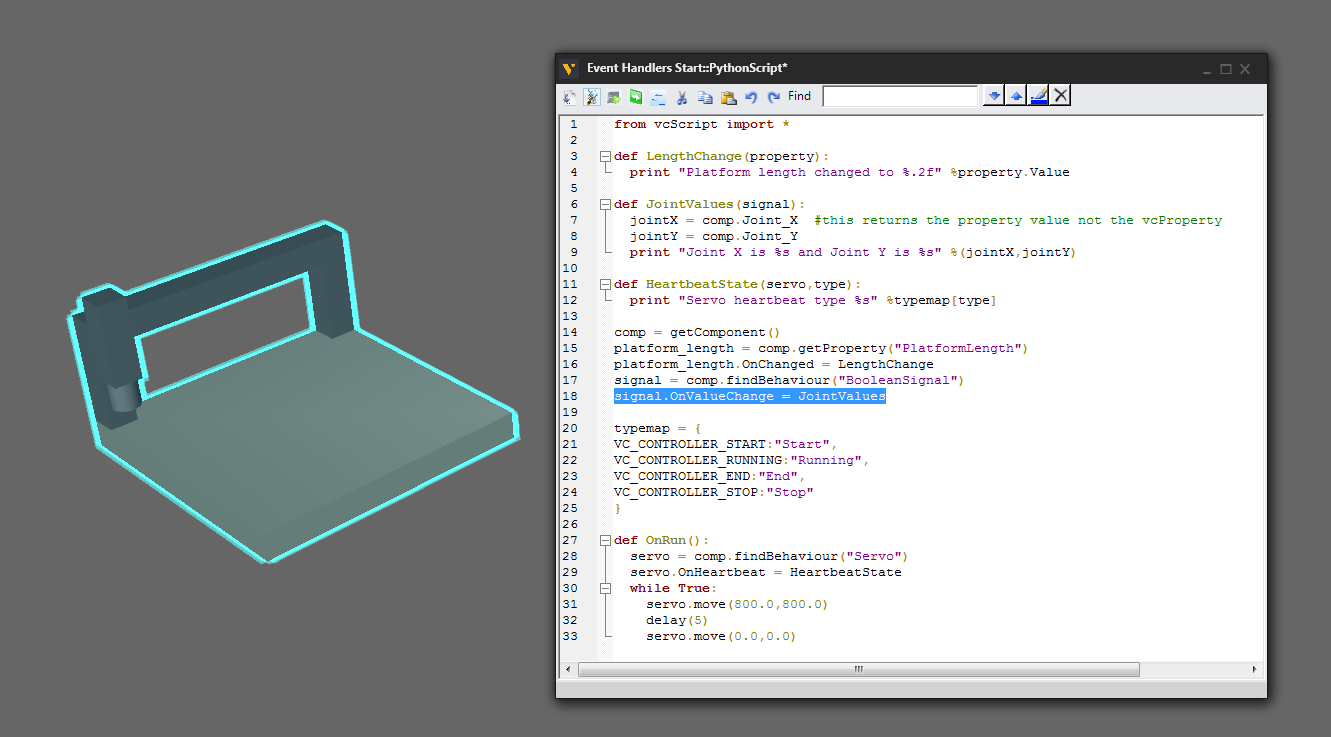This screenshot has height=737, width=1331.
Task: Find previous match with the up arrow
Action: pyautogui.click(x=1017, y=96)
